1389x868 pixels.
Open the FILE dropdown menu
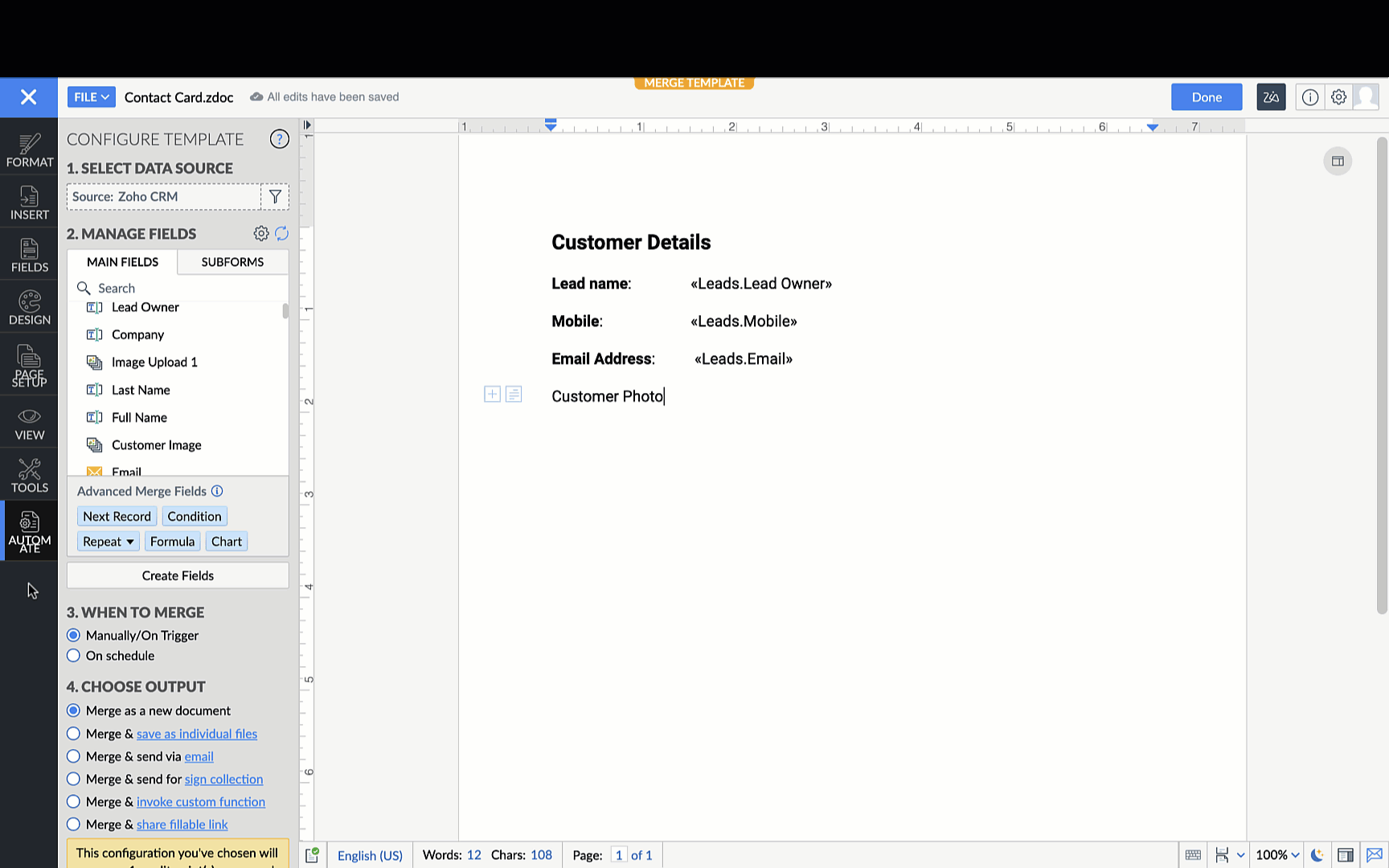click(91, 97)
